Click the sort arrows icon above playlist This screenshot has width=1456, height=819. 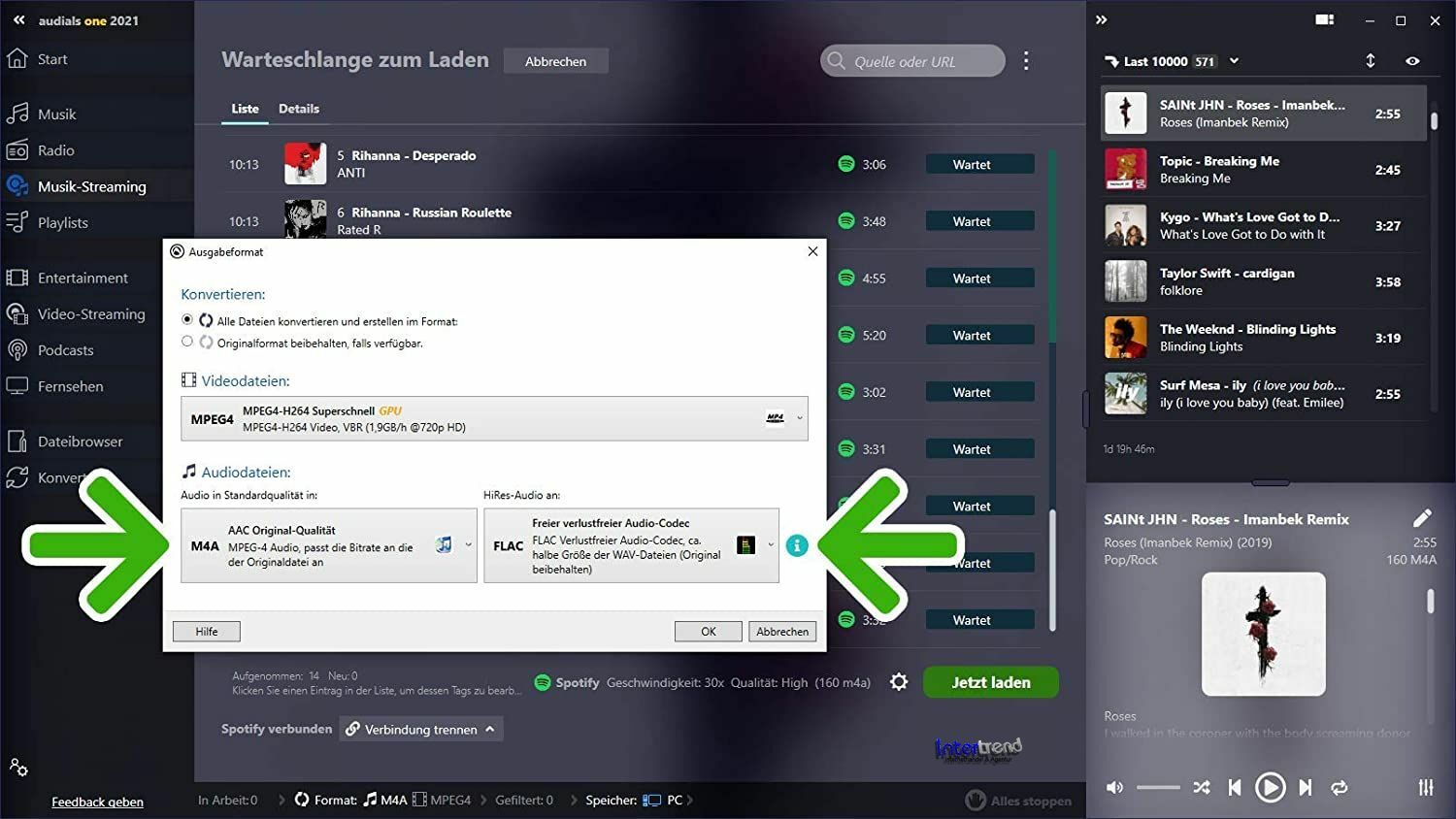click(1371, 60)
